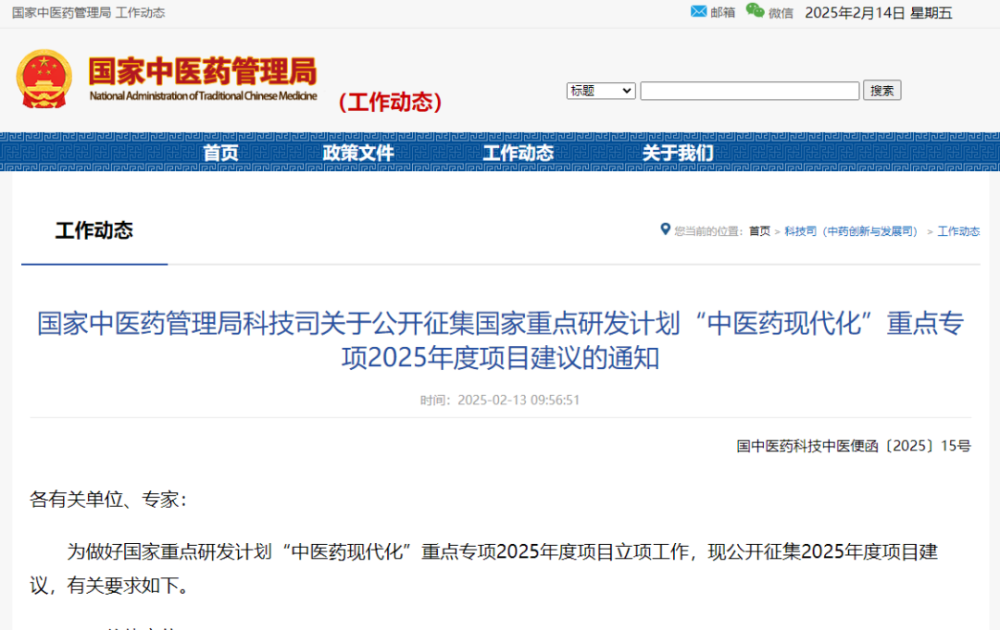Click the English name National Administration of Traditional Chinese Medicine
1000x630 pixels.
(203, 96)
